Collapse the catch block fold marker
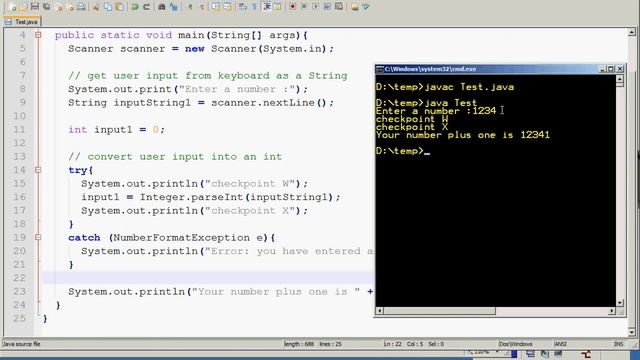The height and width of the screenshot is (360, 640). [38, 237]
